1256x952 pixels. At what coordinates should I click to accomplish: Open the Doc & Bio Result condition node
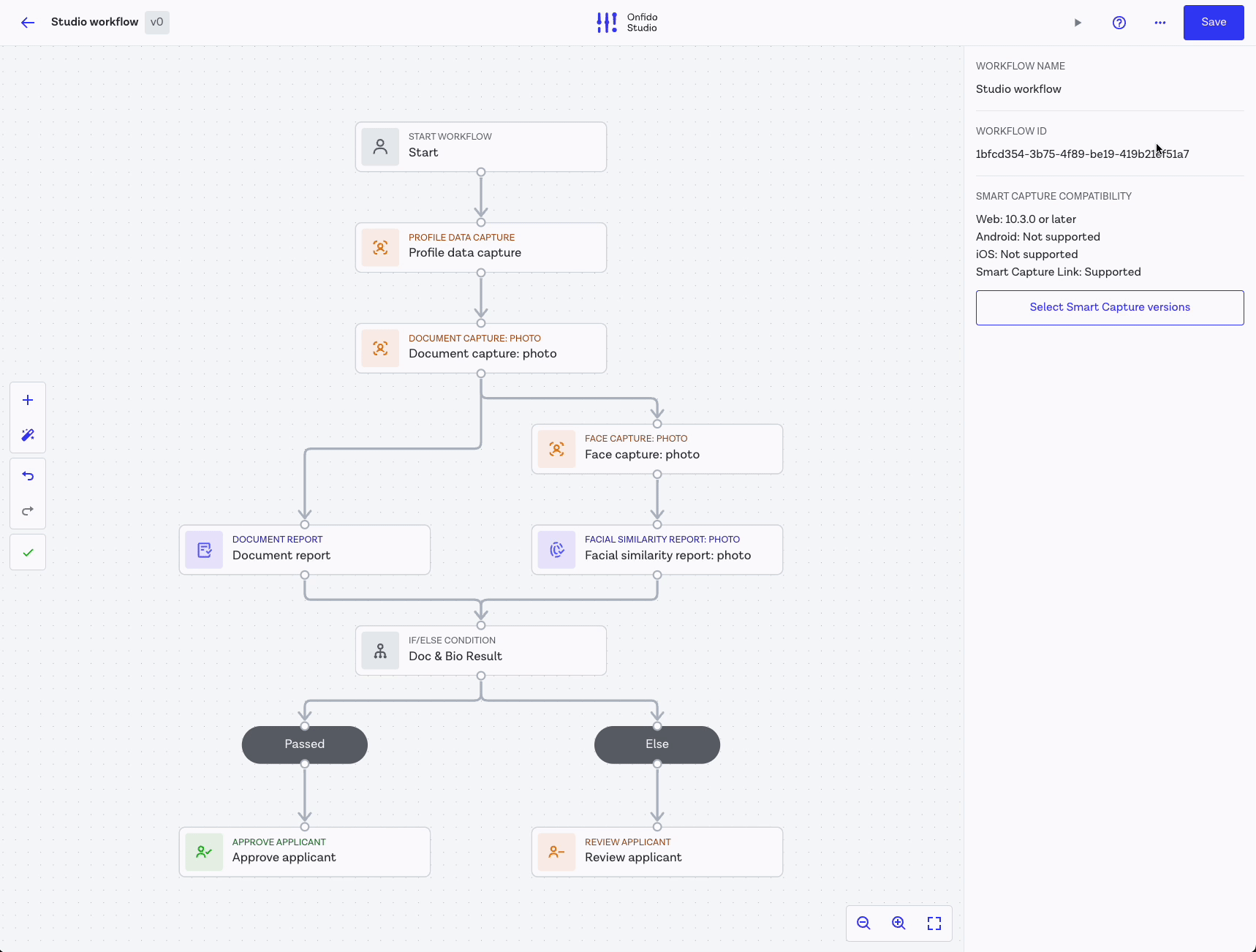(x=480, y=651)
